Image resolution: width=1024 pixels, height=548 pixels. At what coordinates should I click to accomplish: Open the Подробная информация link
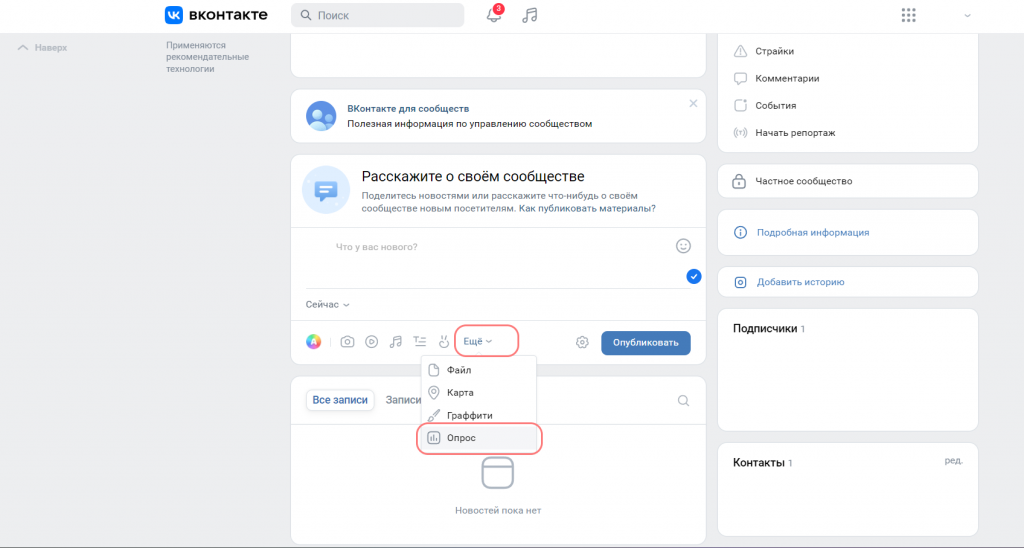[x=813, y=233]
